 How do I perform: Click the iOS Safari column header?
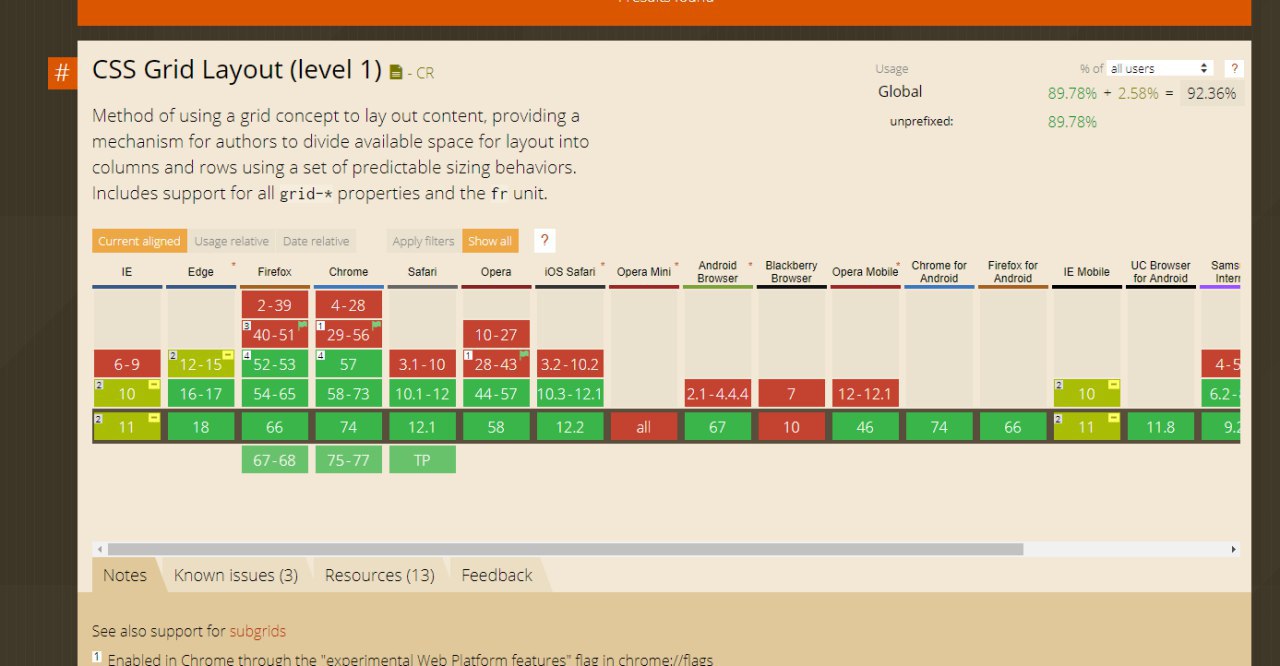(x=570, y=272)
